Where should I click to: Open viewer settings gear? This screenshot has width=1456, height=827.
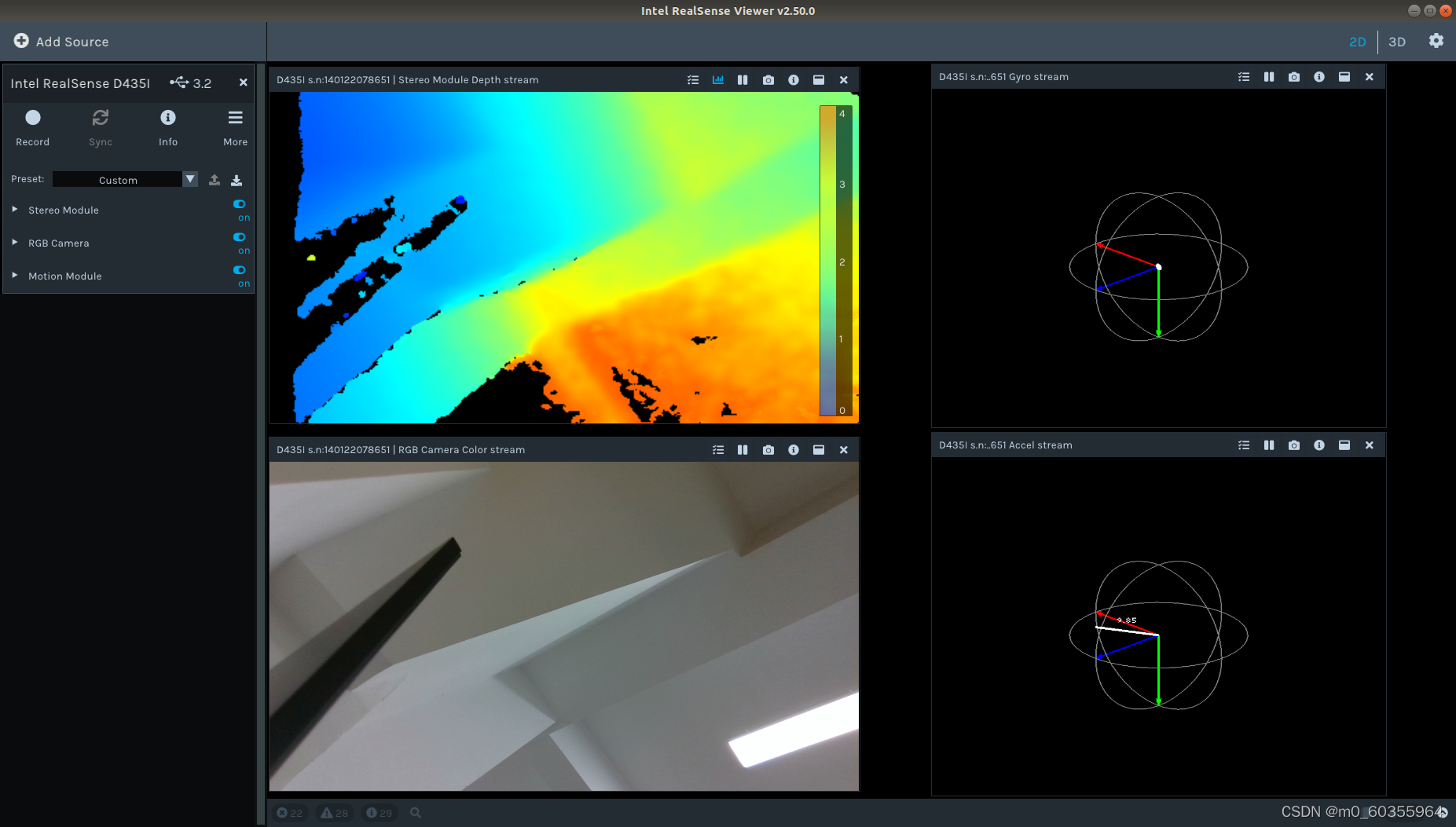(1436, 41)
